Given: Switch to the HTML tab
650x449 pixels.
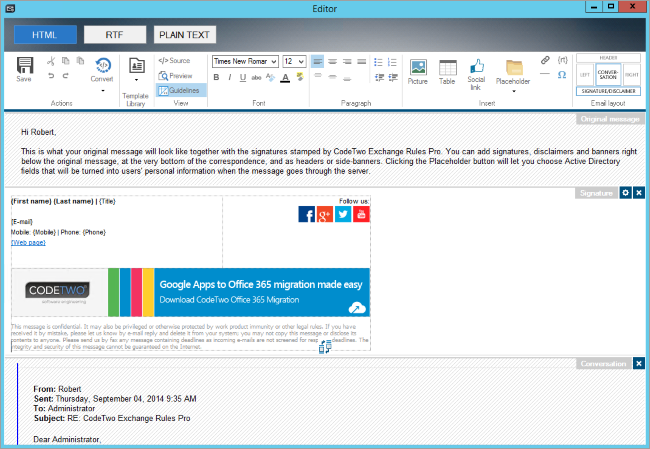Looking at the screenshot, I should coord(45,35).
